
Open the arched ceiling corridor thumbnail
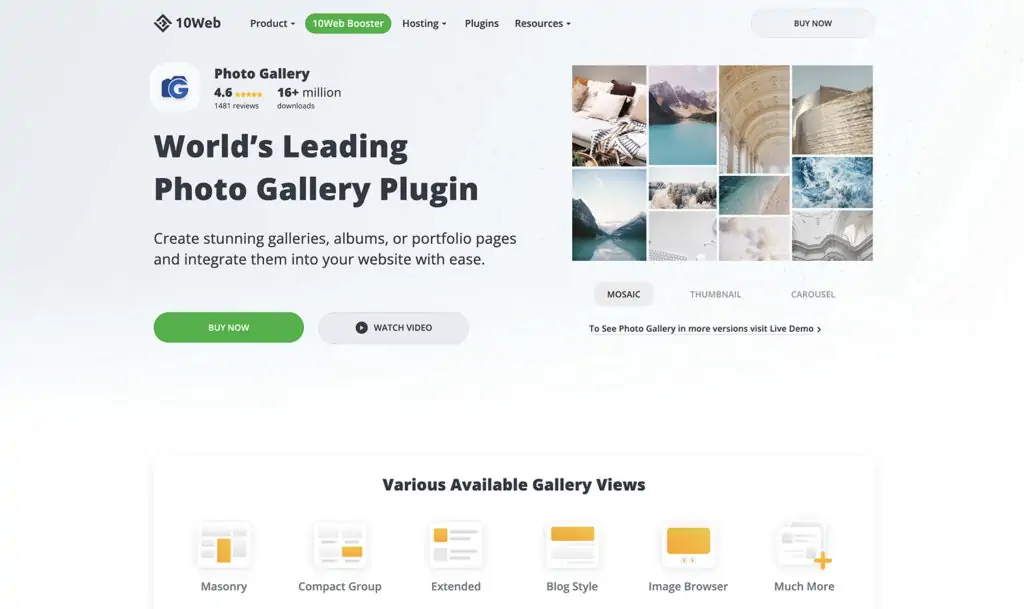pos(754,119)
